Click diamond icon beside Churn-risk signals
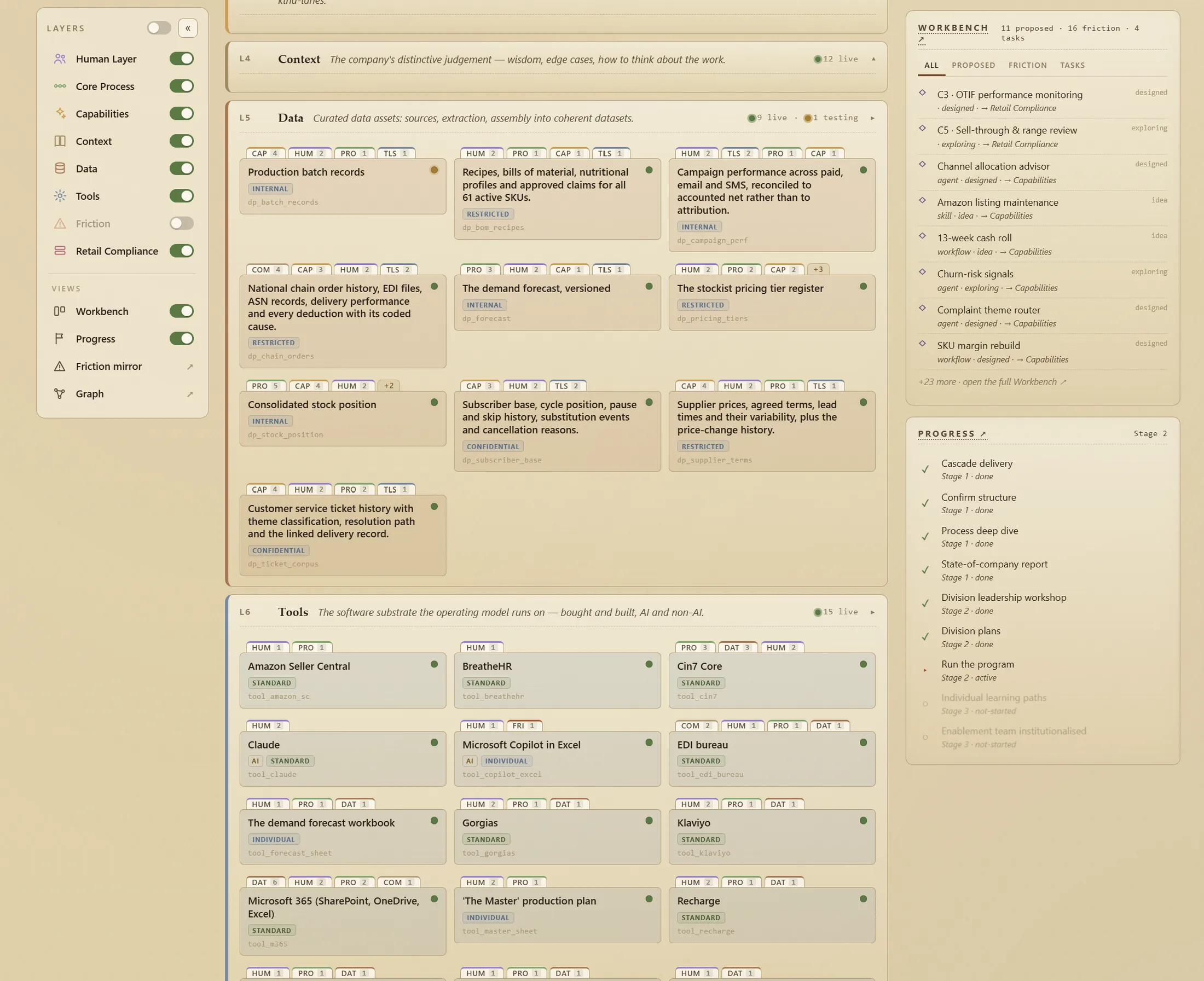1204x981 pixels. 923,272
